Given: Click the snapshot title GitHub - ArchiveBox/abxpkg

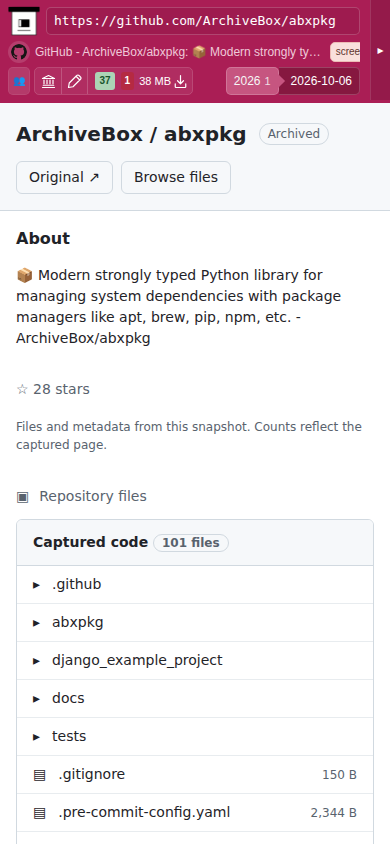Looking at the screenshot, I should pos(178,52).
